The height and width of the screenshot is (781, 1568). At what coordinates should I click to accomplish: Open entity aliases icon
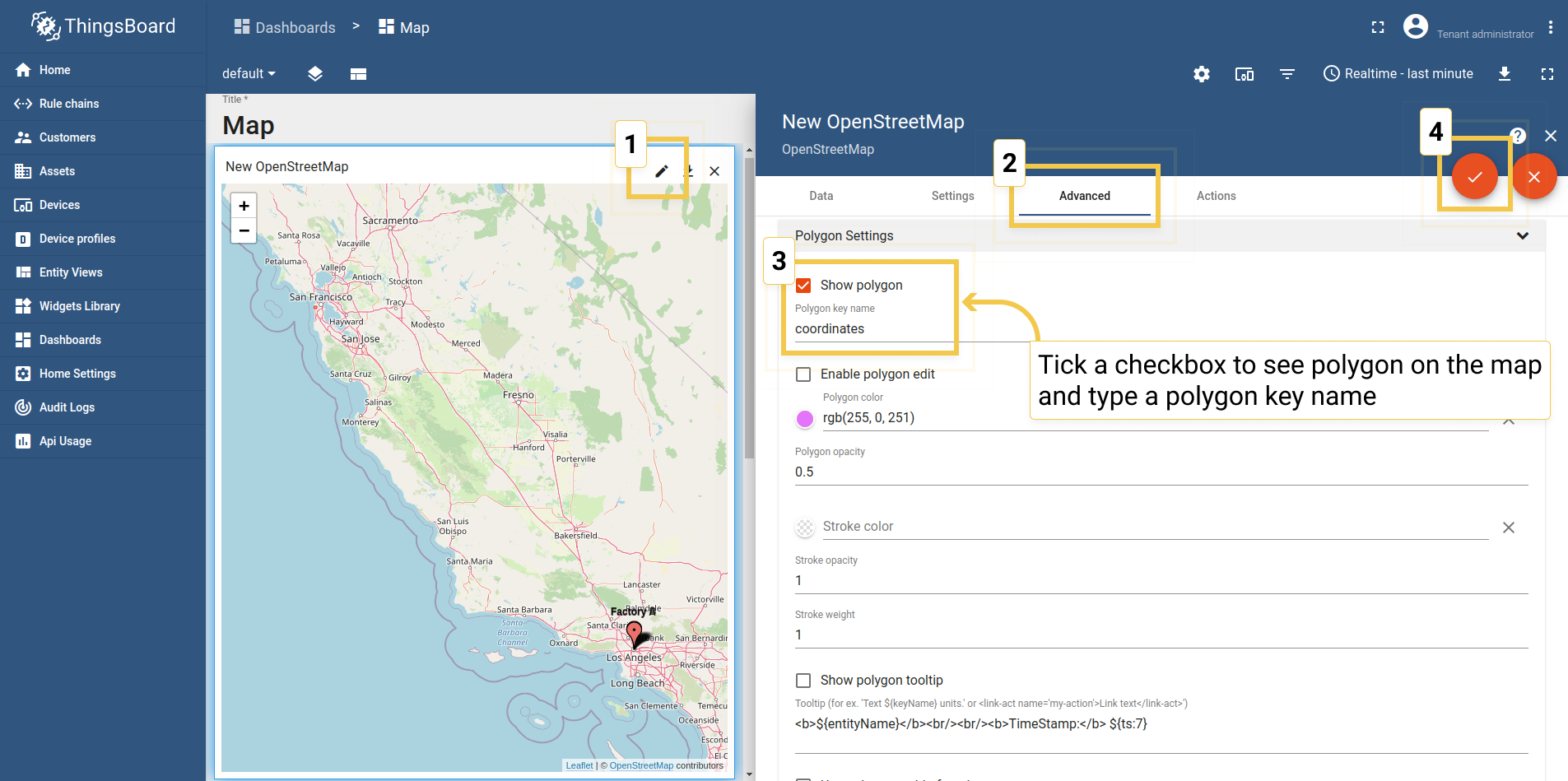[1245, 74]
